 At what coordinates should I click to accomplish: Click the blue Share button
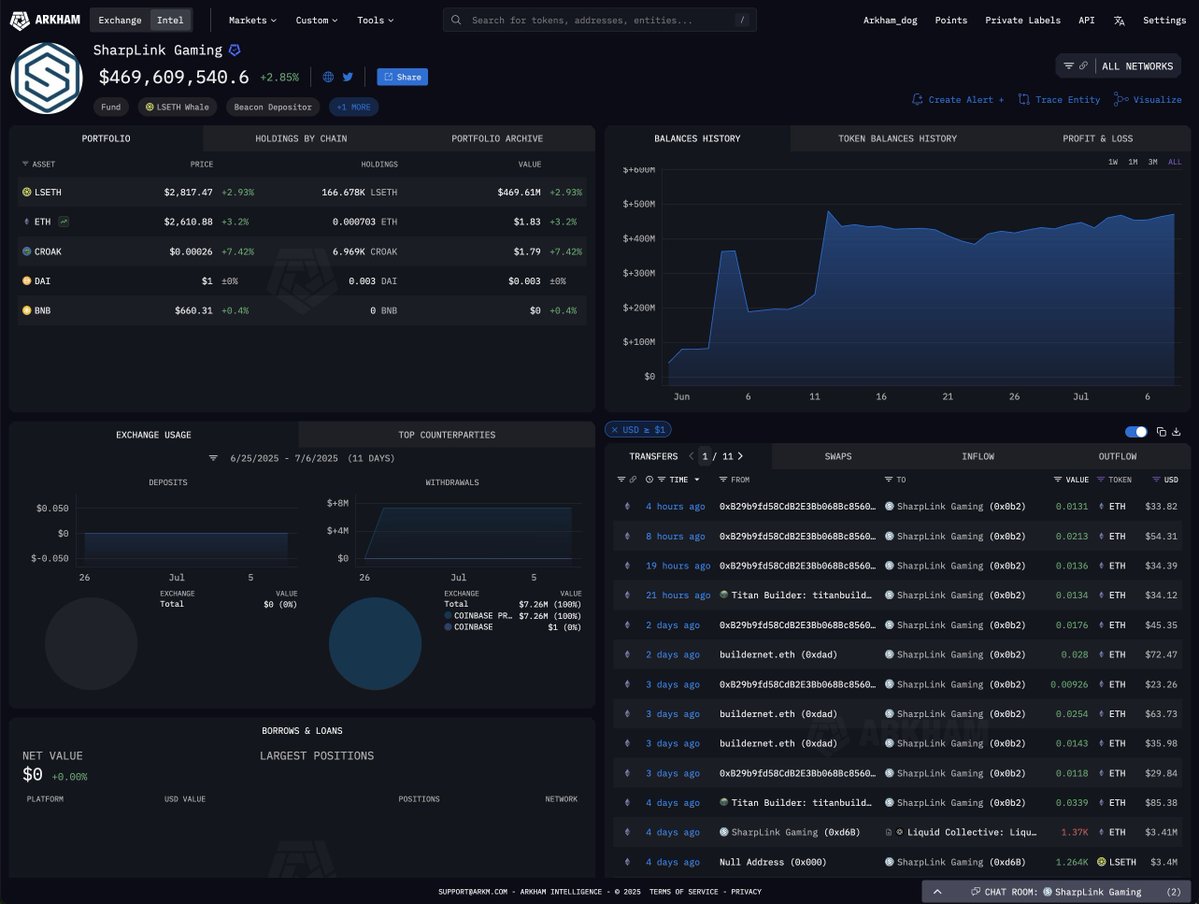(x=402, y=77)
